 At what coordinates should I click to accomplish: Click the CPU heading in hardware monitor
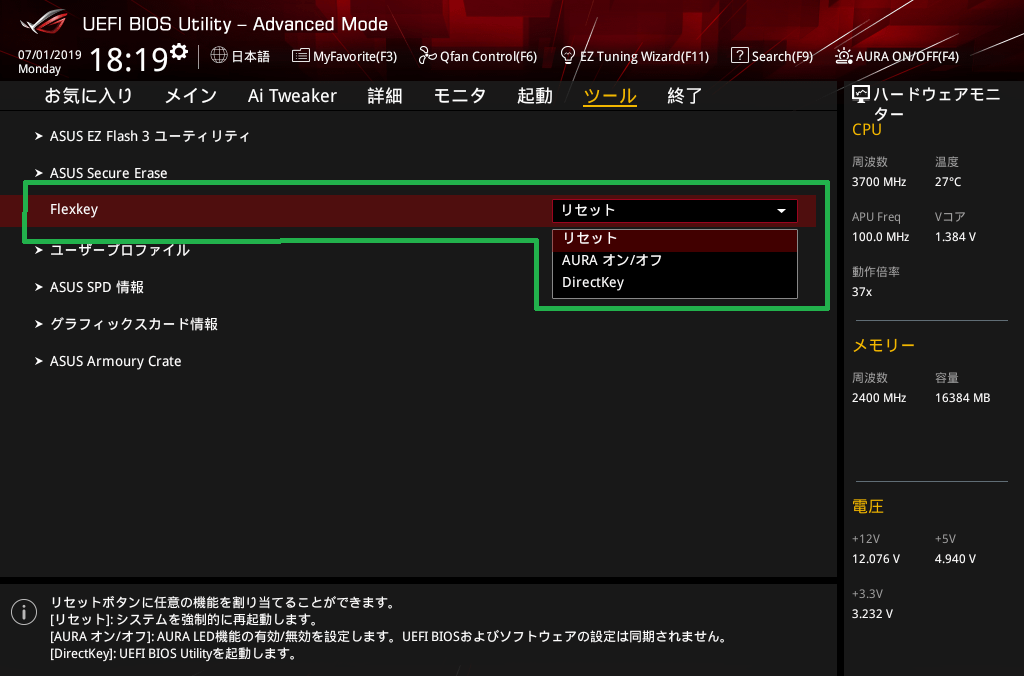pyautogui.click(x=867, y=129)
